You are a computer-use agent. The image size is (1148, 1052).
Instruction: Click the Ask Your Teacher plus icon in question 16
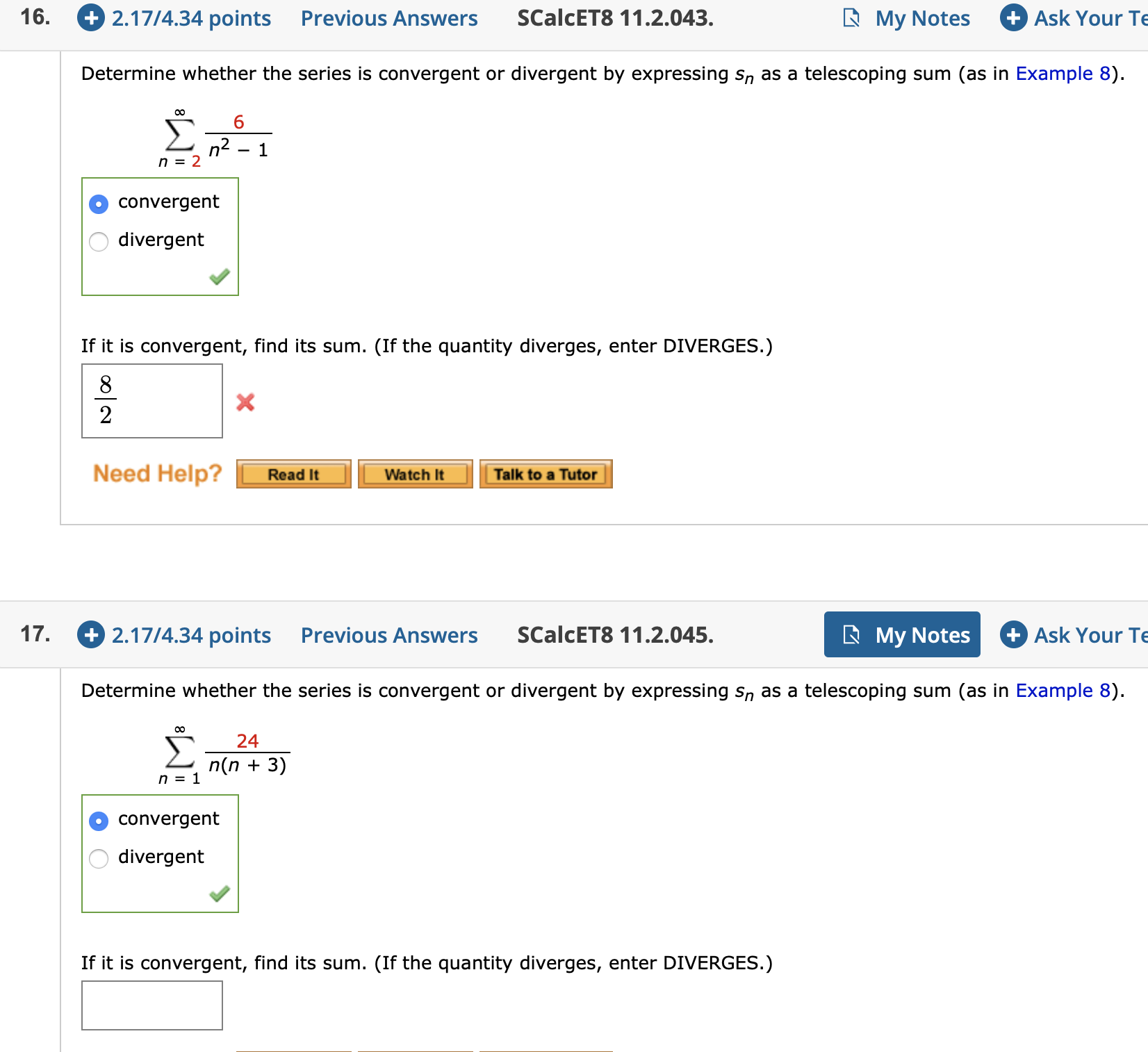1013,18
